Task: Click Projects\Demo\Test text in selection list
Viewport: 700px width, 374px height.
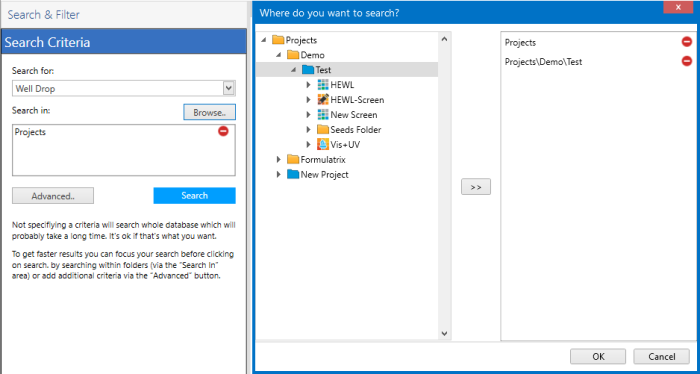Action: click(x=543, y=62)
